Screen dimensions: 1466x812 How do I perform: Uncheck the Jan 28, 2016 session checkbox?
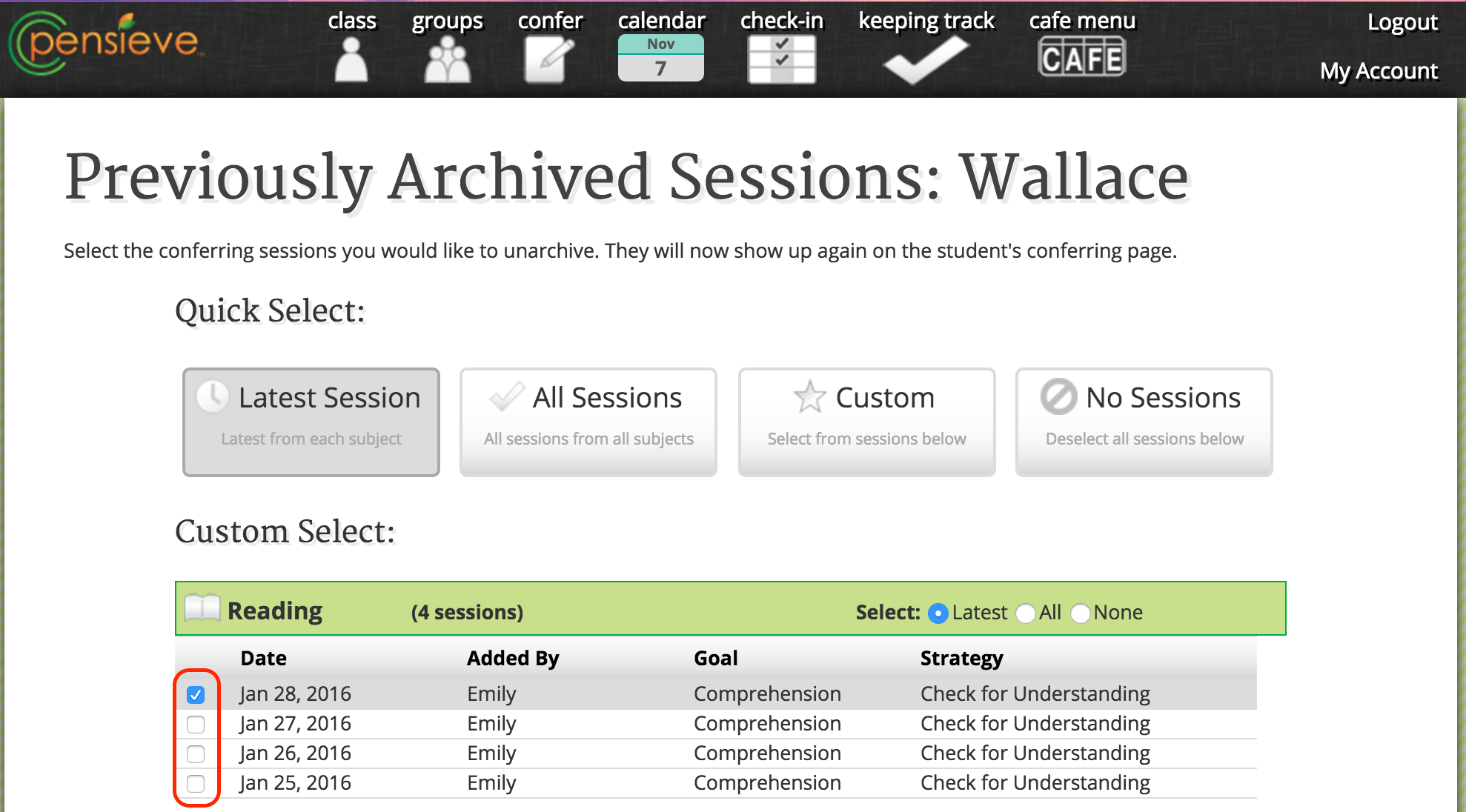(196, 695)
